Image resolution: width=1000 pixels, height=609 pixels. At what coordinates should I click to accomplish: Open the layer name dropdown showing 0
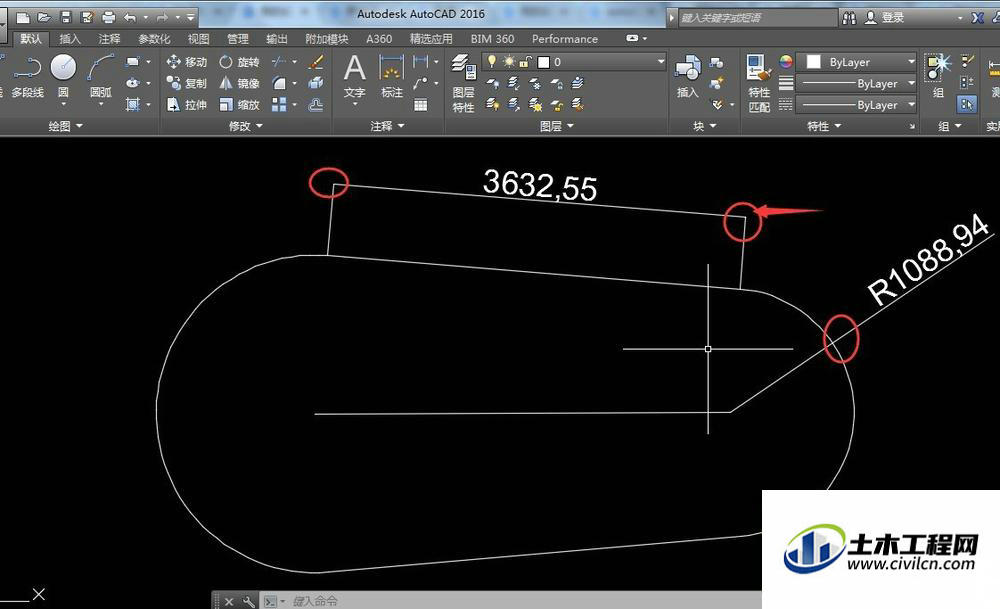pos(574,62)
